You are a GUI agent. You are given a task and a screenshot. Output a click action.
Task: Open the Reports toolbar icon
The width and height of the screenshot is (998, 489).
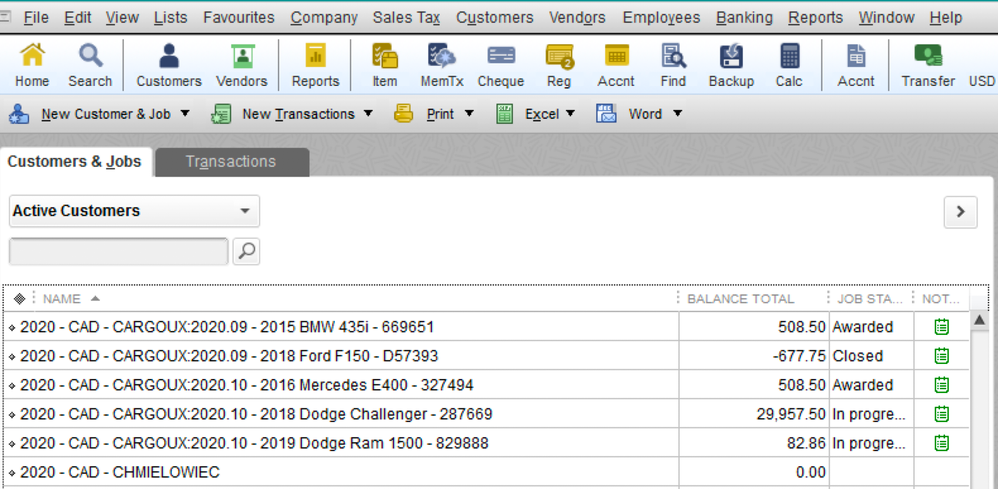[x=315, y=65]
